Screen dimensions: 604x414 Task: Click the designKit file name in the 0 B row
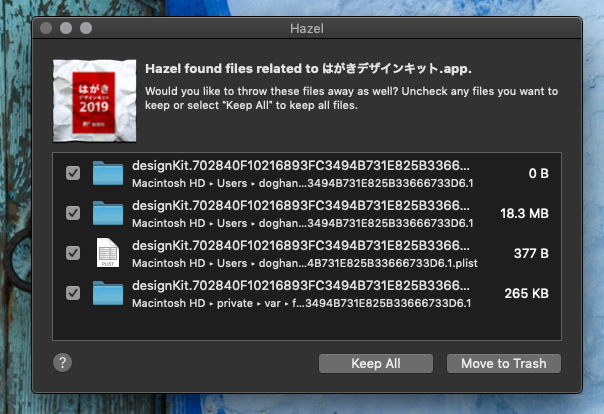[x=301, y=166]
